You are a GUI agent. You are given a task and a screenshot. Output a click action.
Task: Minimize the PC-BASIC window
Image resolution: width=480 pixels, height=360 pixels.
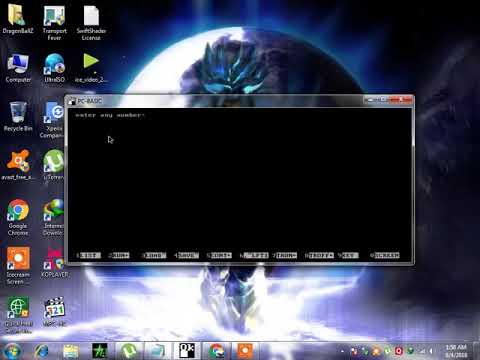coord(369,99)
